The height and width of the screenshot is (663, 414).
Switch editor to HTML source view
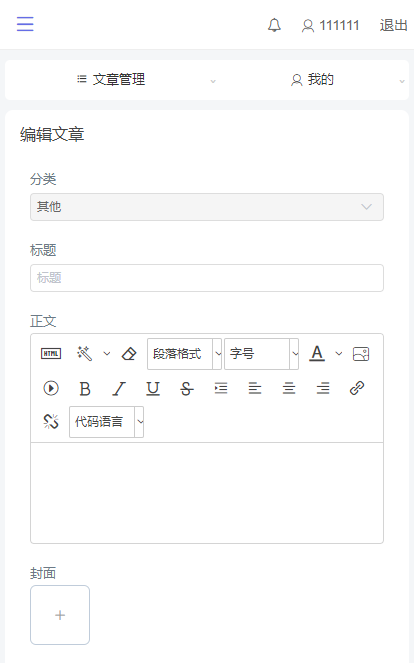(x=51, y=353)
